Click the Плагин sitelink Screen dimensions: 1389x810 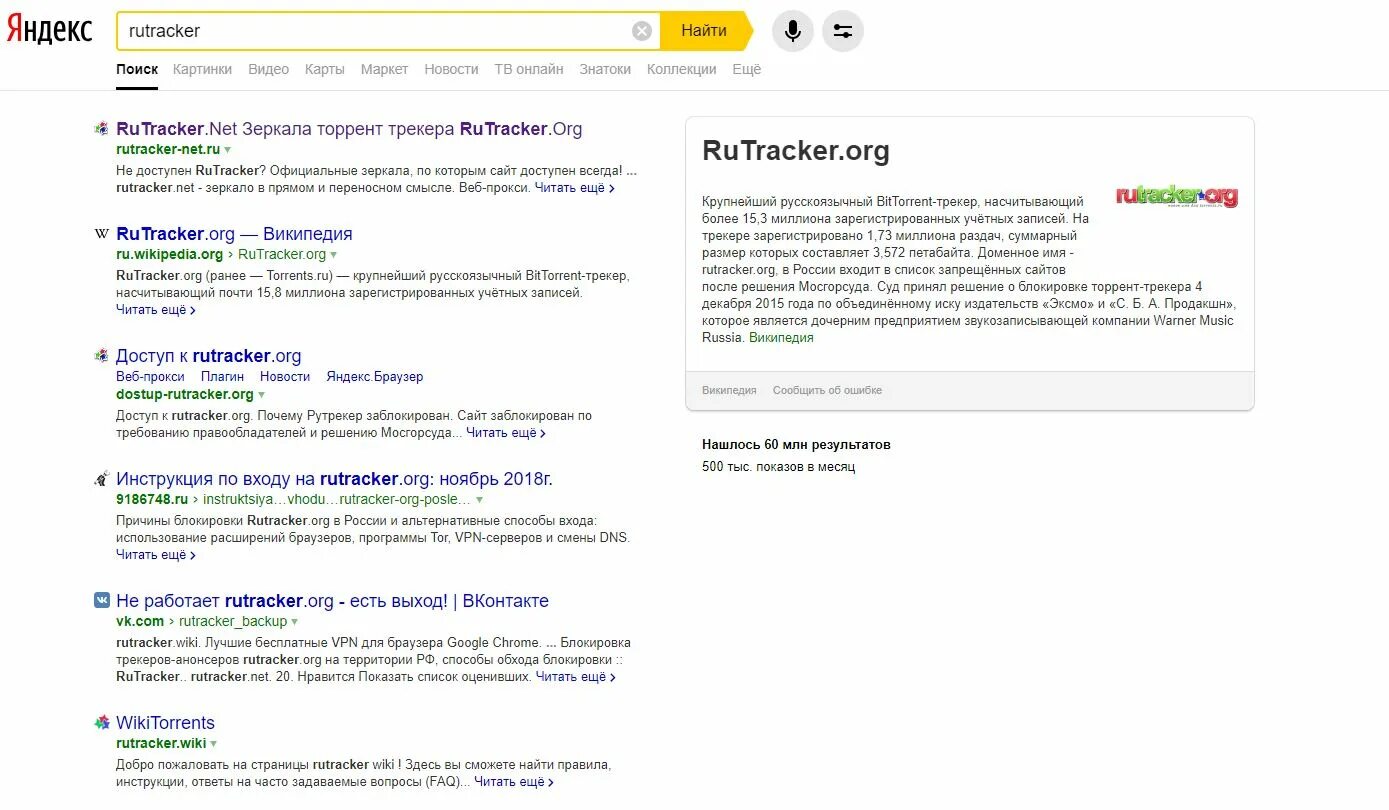[x=222, y=376]
